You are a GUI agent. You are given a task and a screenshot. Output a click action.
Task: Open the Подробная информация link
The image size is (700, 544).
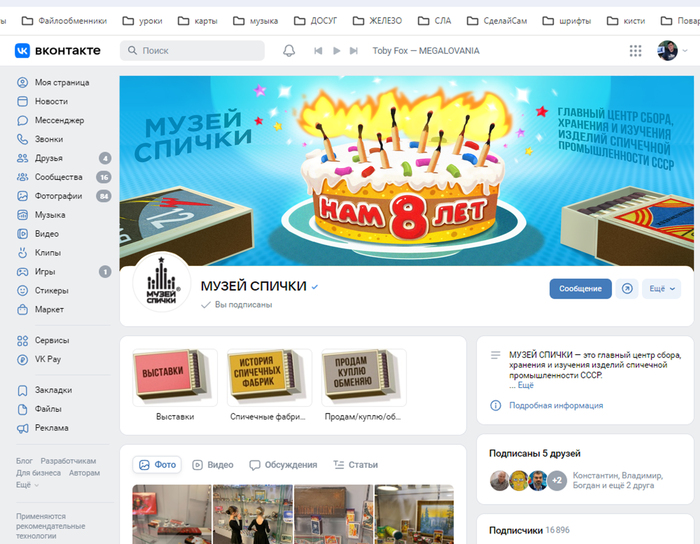tap(556, 405)
